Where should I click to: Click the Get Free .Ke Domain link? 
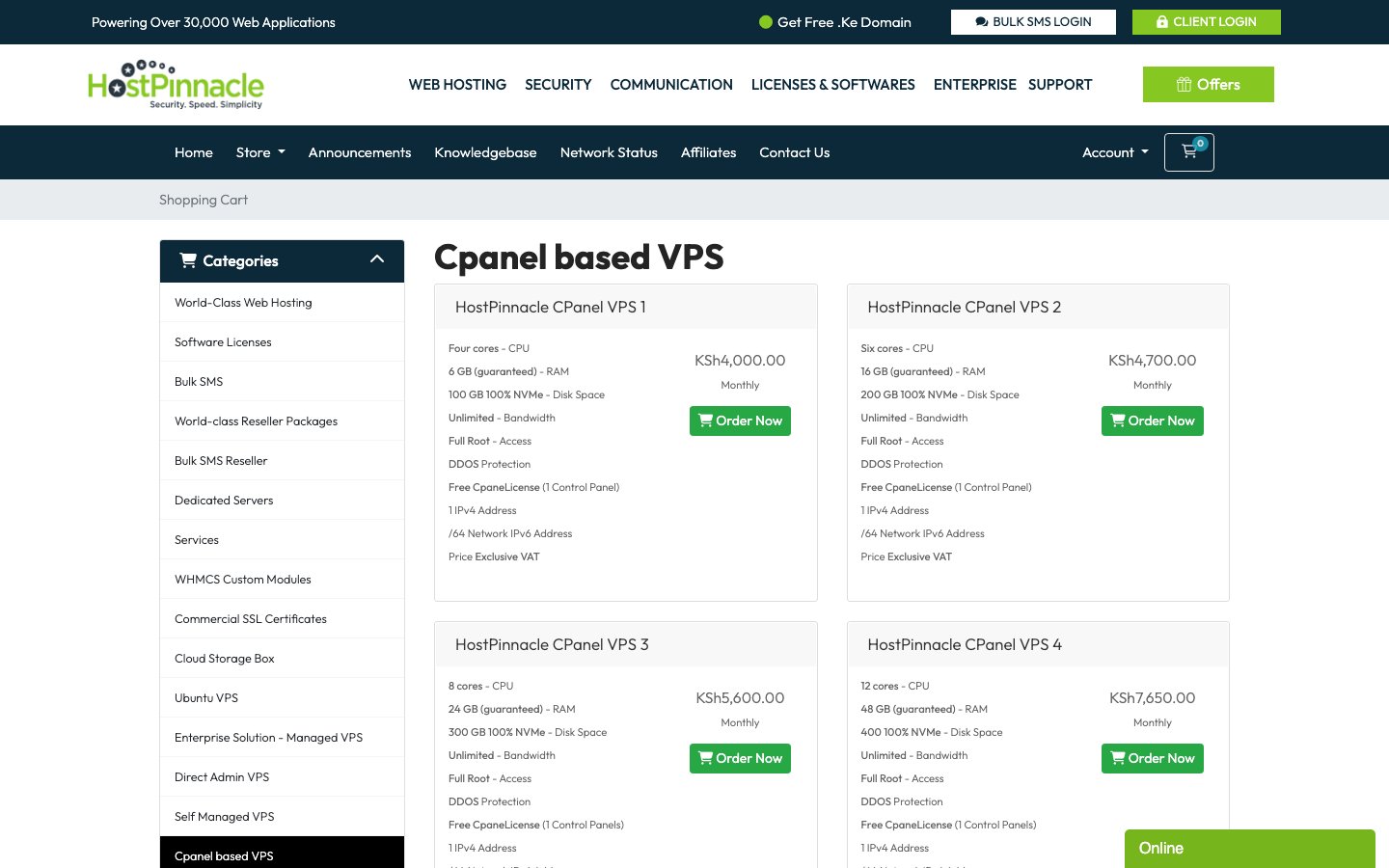[835, 22]
